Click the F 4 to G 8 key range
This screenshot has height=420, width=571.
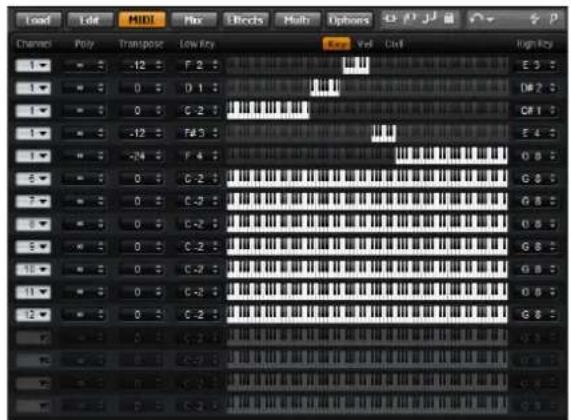pyautogui.click(x=452, y=156)
